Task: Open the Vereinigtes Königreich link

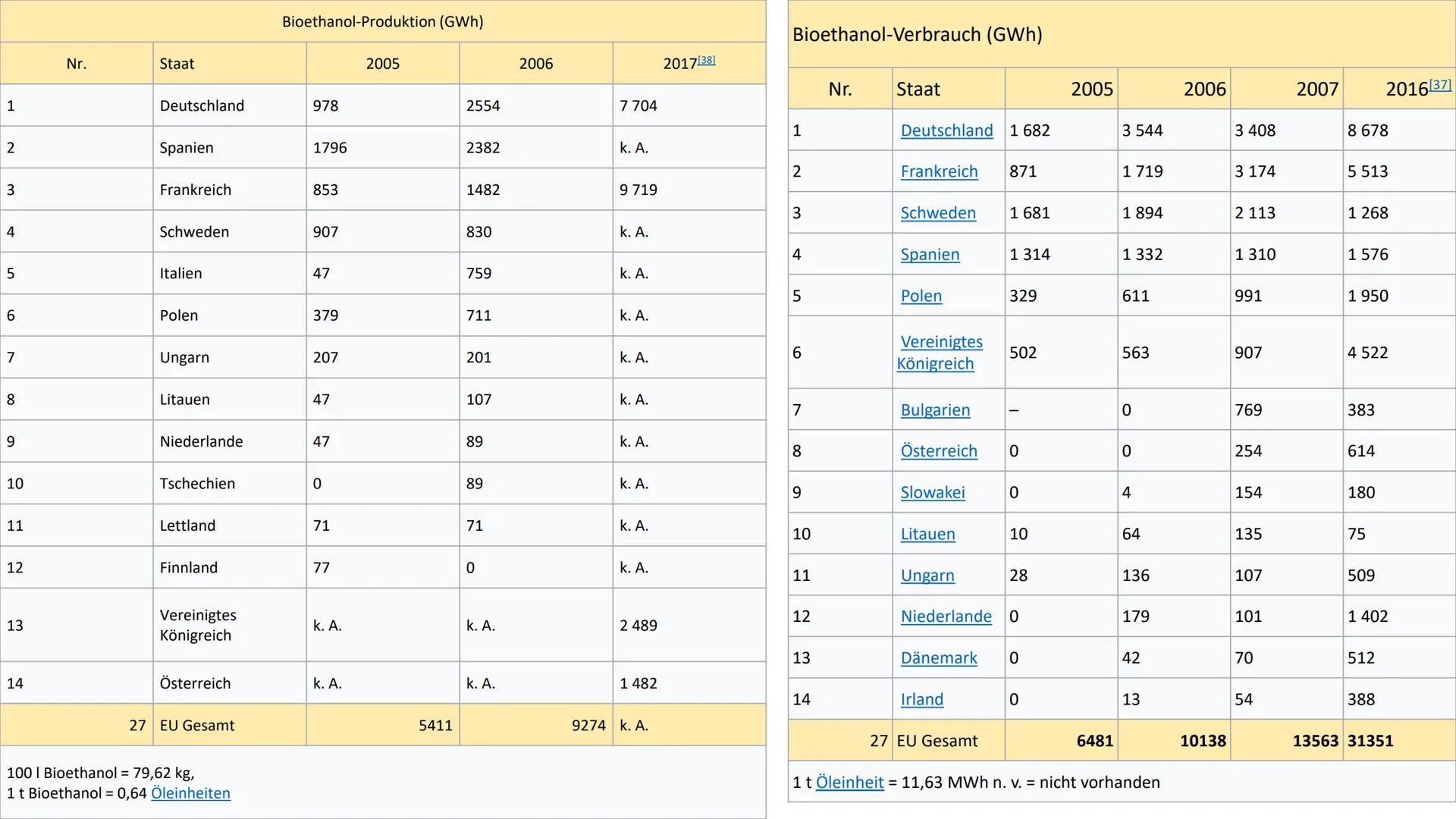Action: 940,353
